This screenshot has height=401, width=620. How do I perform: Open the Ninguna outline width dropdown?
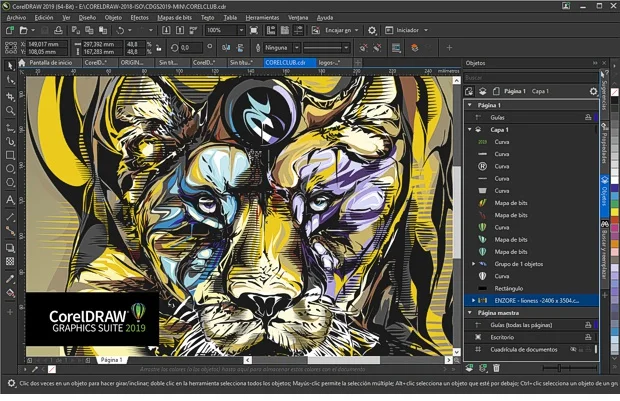[x=297, y=48]
